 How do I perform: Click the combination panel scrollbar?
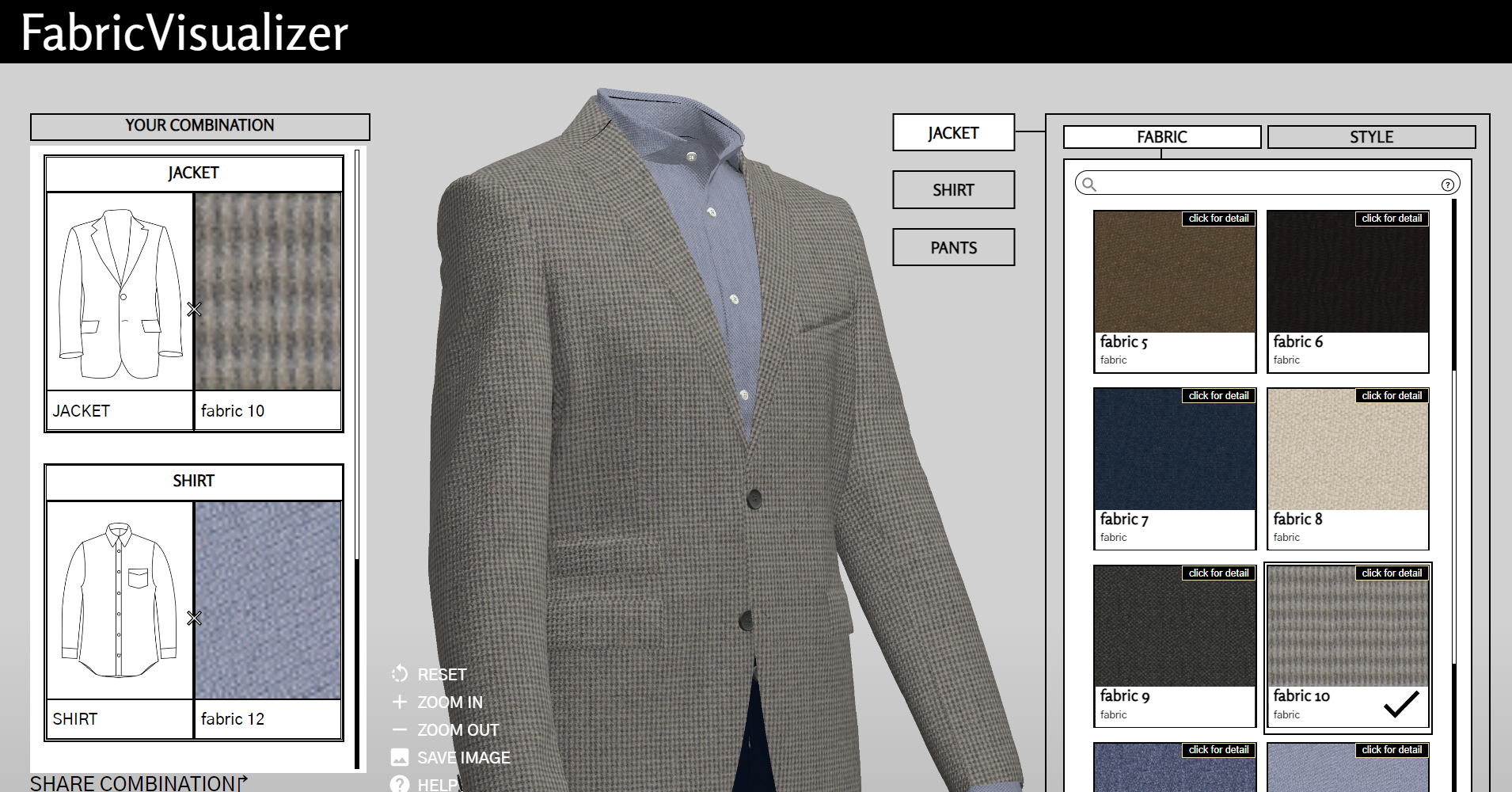357,459
